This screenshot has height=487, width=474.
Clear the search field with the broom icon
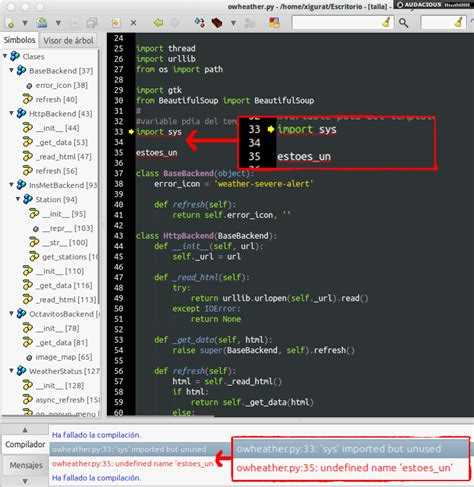click(387, 23)
